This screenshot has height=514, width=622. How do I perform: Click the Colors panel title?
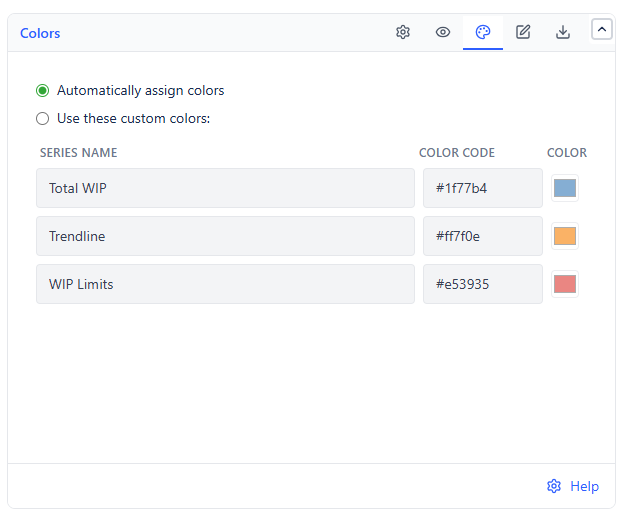pyautogui.click(x=40, y=33)
